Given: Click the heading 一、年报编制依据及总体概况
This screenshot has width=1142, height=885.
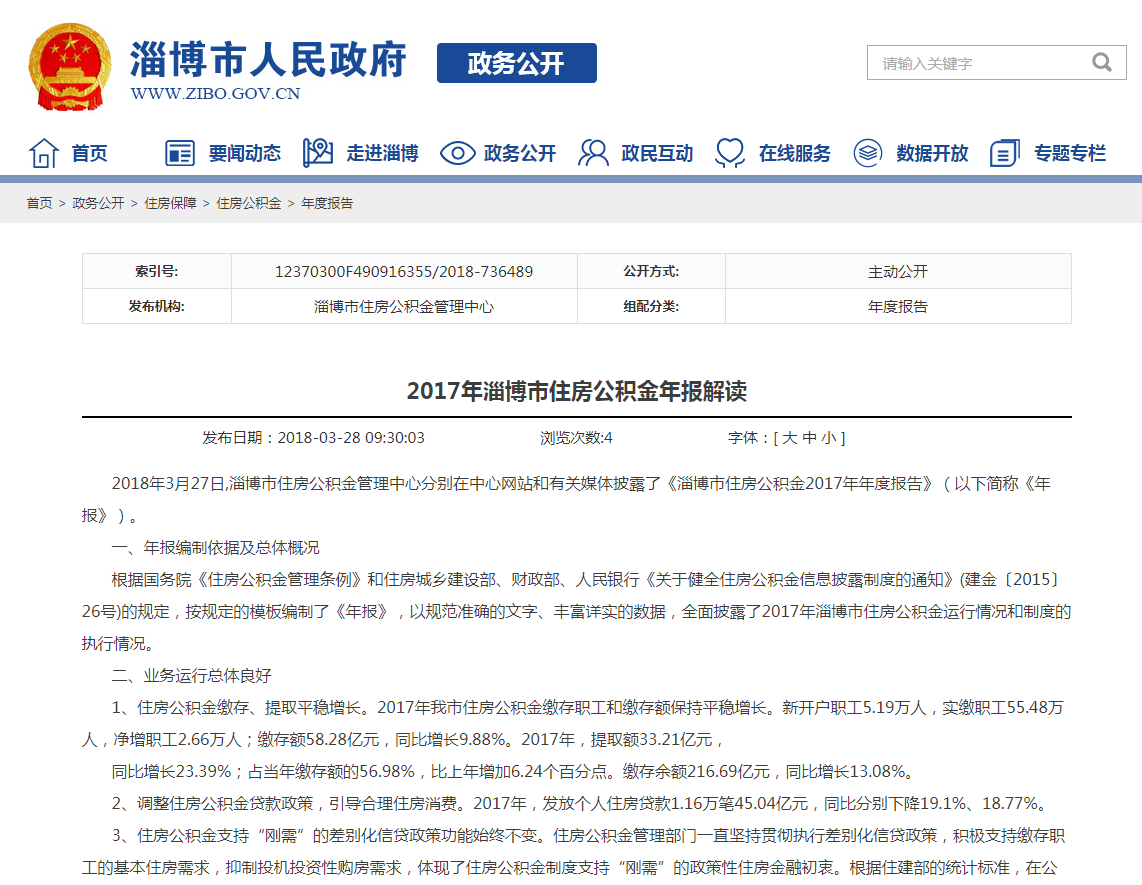Looking at the screenshot, I should 216,548.
